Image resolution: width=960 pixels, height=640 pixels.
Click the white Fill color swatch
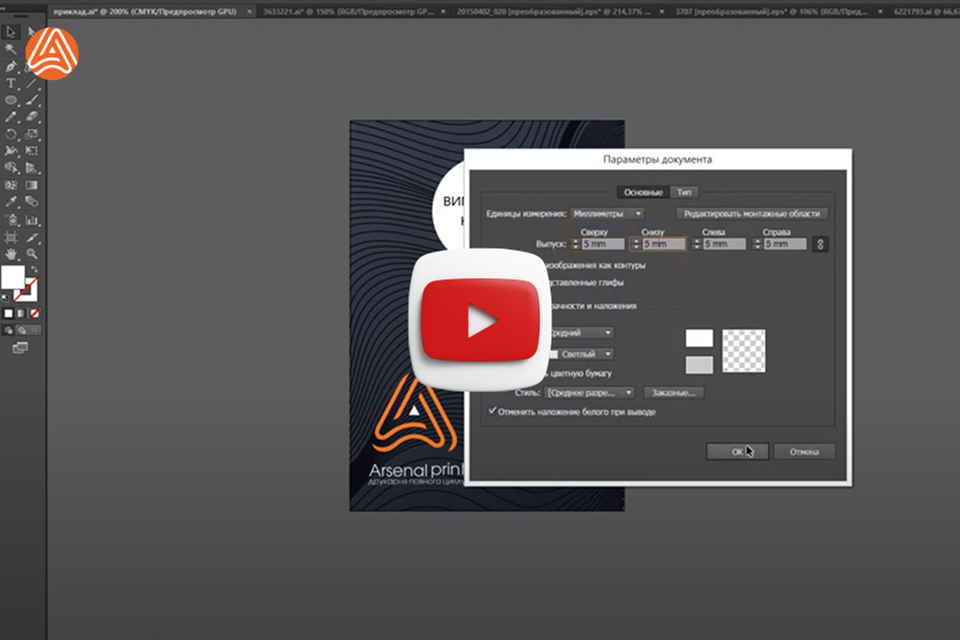click(14, 277)
